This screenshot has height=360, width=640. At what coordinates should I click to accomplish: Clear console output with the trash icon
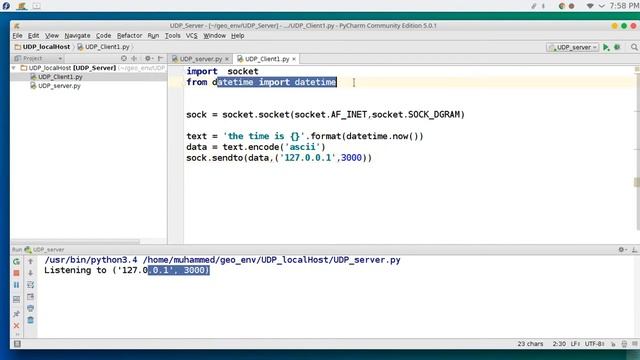tap(31, 320)
